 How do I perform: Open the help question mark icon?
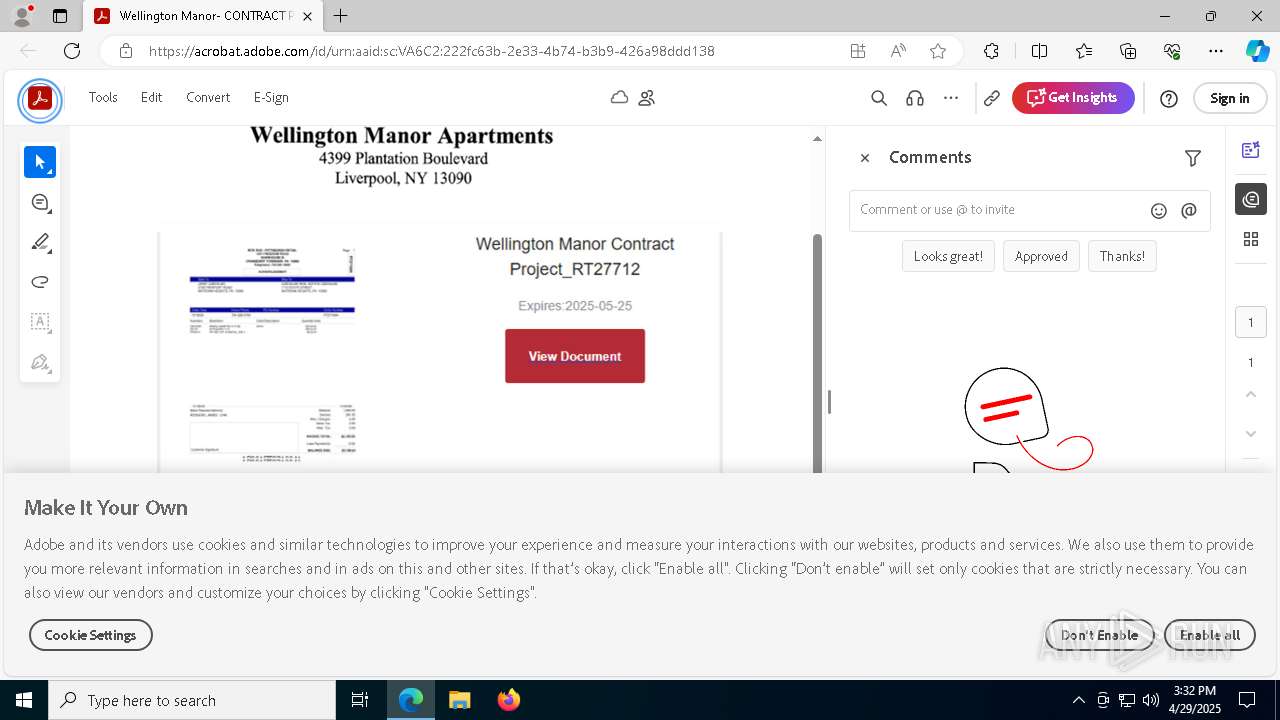(x=1169, y=98)
